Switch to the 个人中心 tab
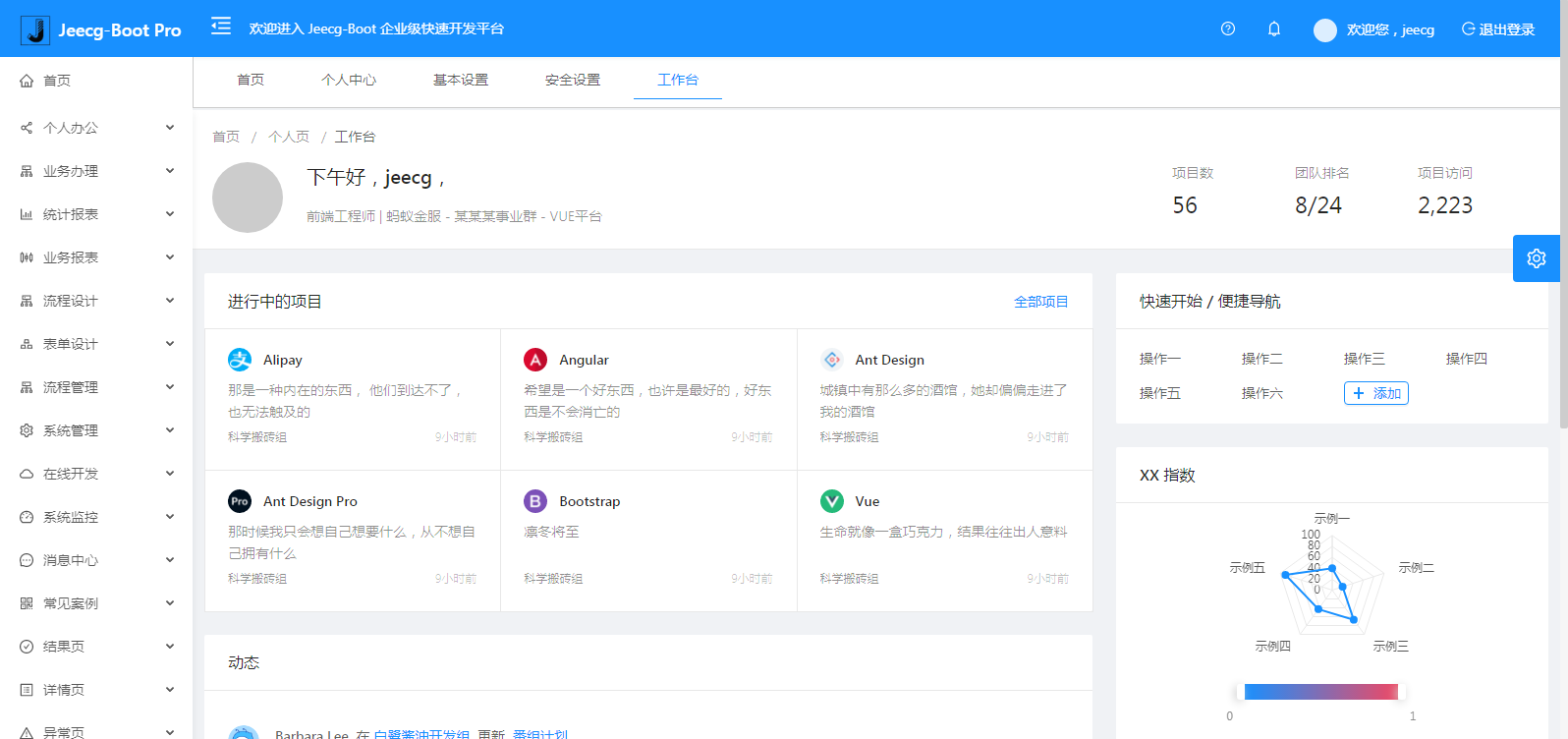 [x=349, y=80]
